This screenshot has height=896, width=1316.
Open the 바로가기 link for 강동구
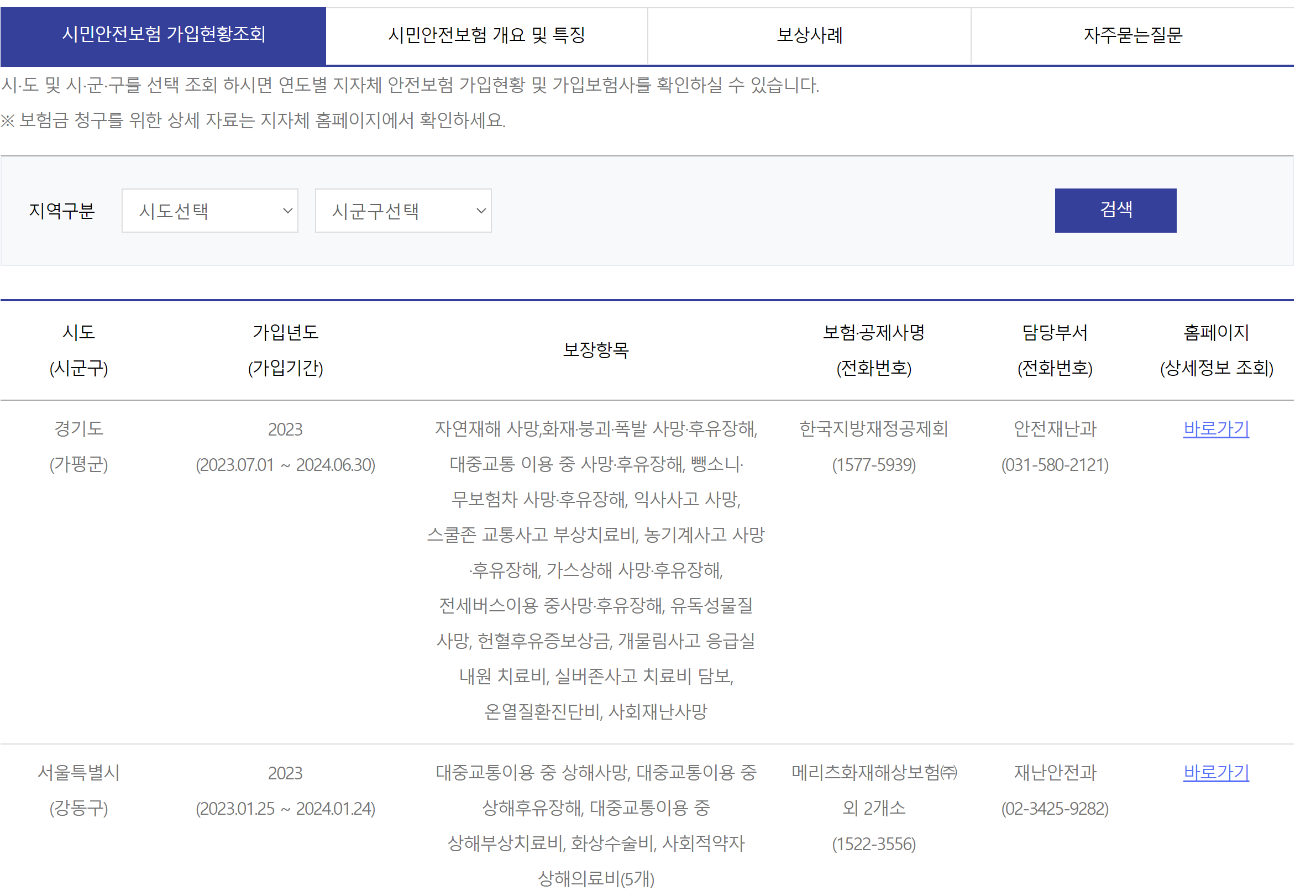(x=1216, y=772)
